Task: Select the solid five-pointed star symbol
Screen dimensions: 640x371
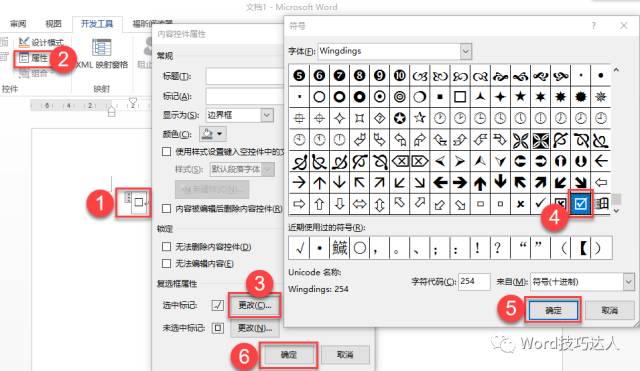Action: coord(520,97)
